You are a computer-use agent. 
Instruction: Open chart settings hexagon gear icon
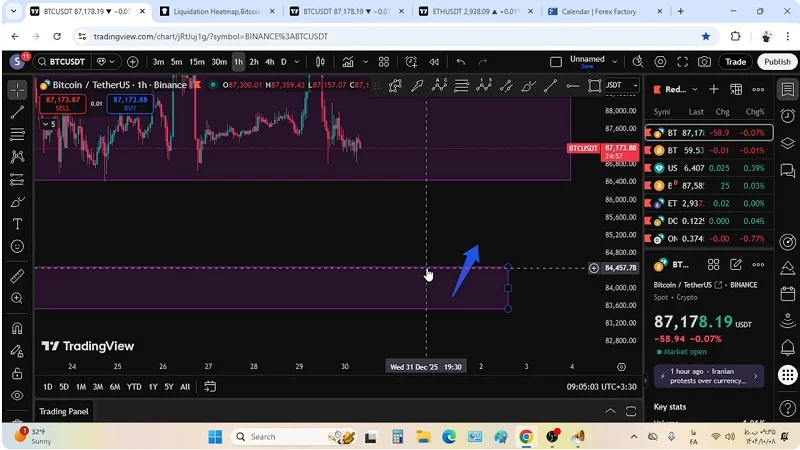660,62
